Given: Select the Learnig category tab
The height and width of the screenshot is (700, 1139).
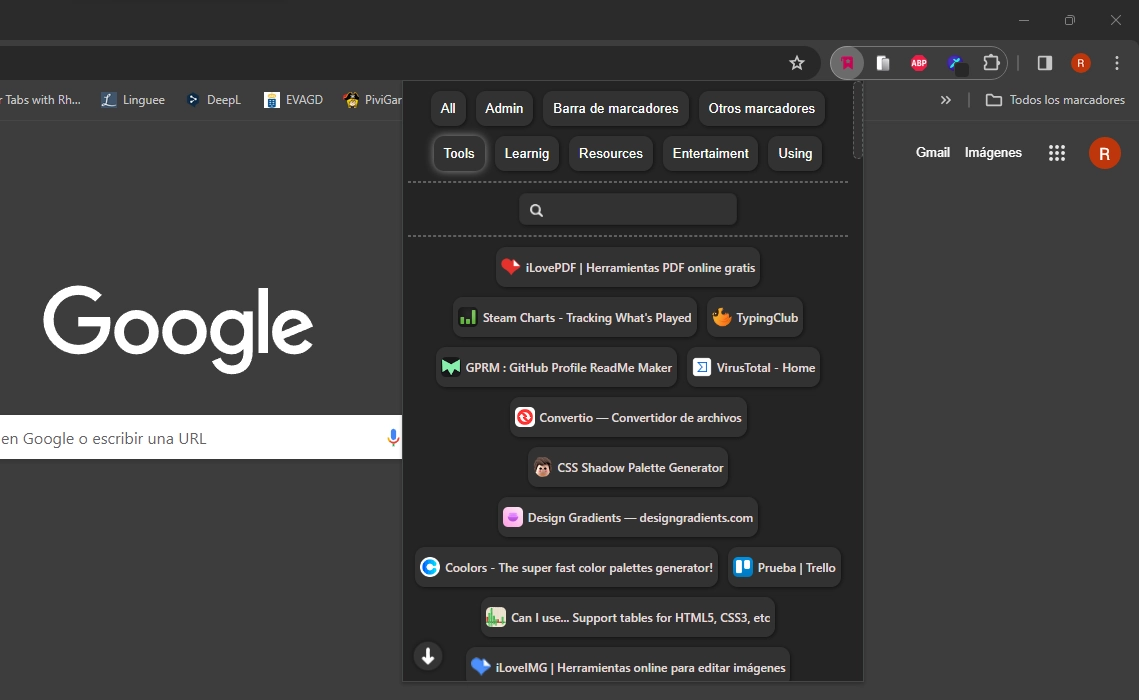Looking at the screenshot, I should 527,153.
